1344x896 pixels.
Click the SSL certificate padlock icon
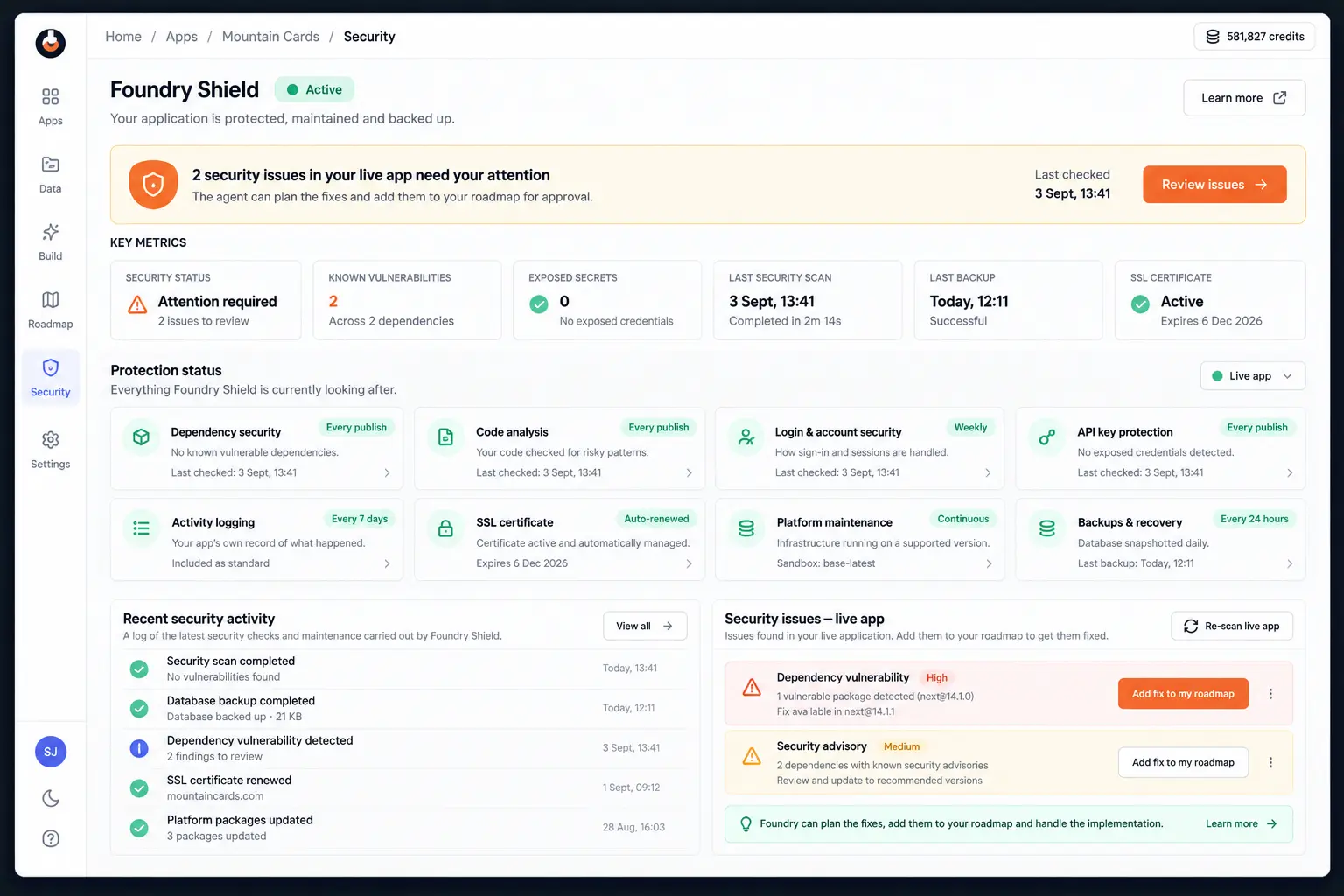[445, 528]
